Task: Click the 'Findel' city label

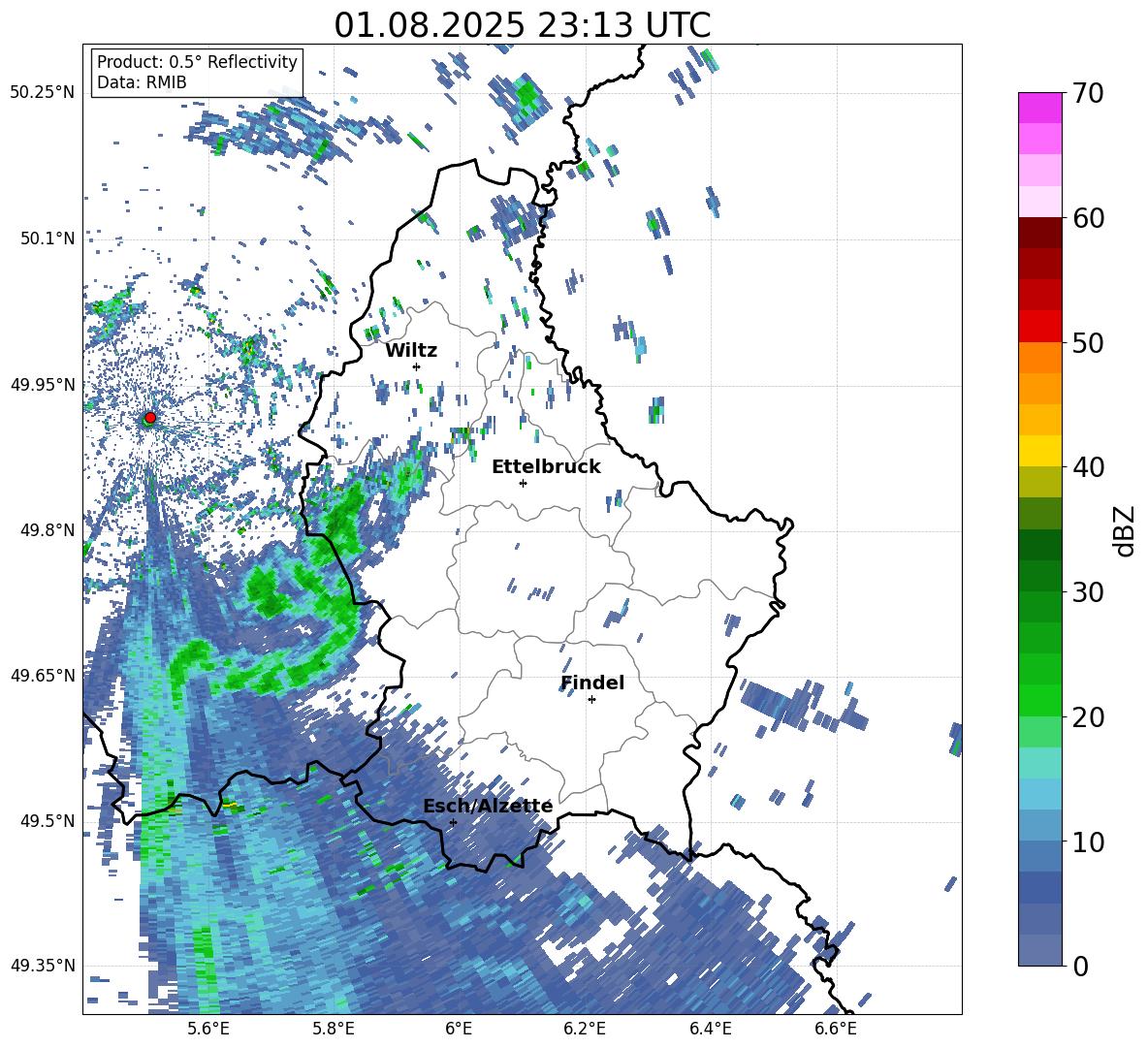Action: click(x=592, y=683)
